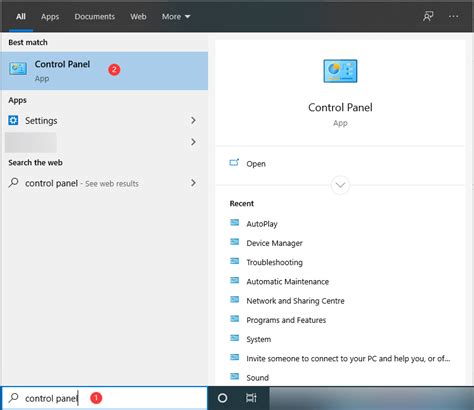Click the blurred app result entry
The height and width of the screenshot is (410, 474).
[x=31, y=142]
